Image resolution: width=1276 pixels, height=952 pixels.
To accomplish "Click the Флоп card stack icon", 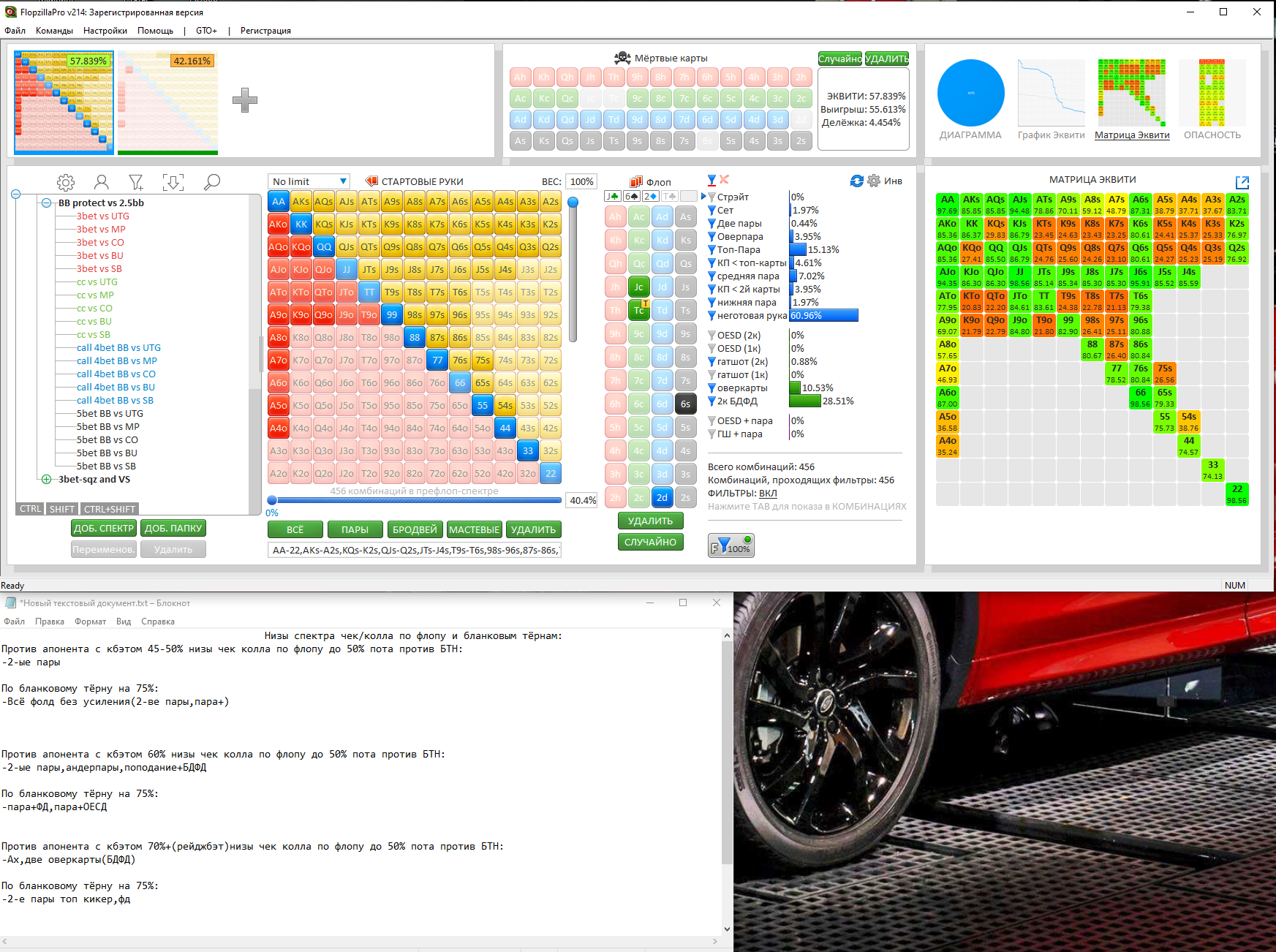I will click(636, 182).
